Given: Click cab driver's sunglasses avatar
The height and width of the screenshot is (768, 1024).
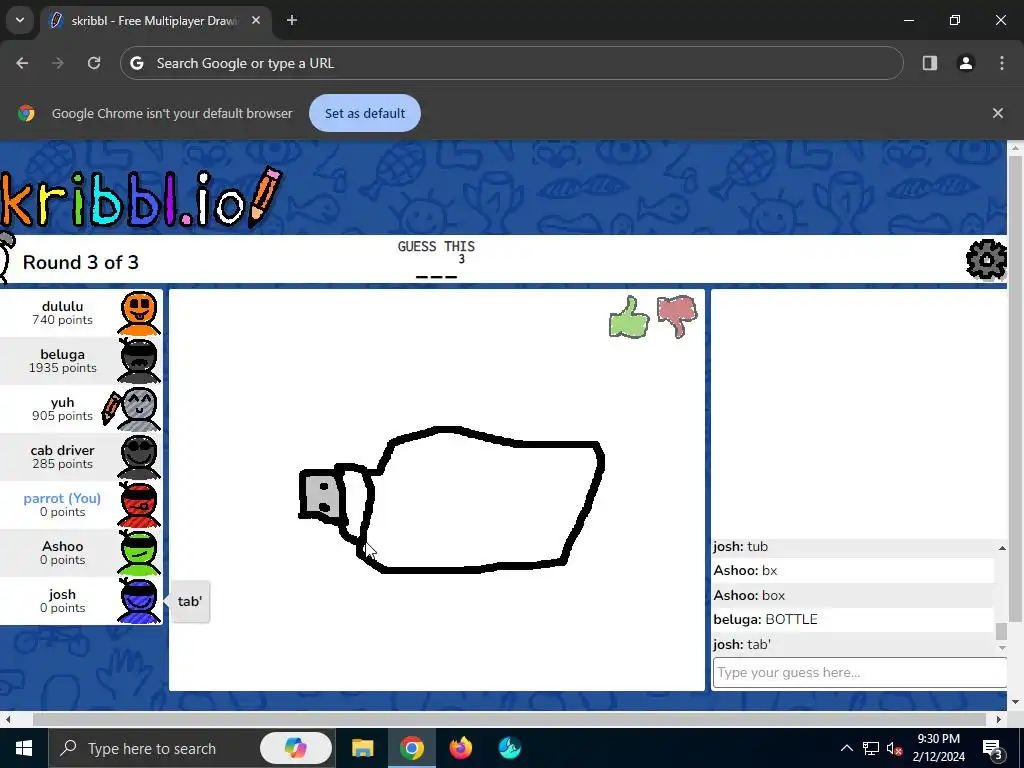Looking at the screenshot, I should 139,456.
